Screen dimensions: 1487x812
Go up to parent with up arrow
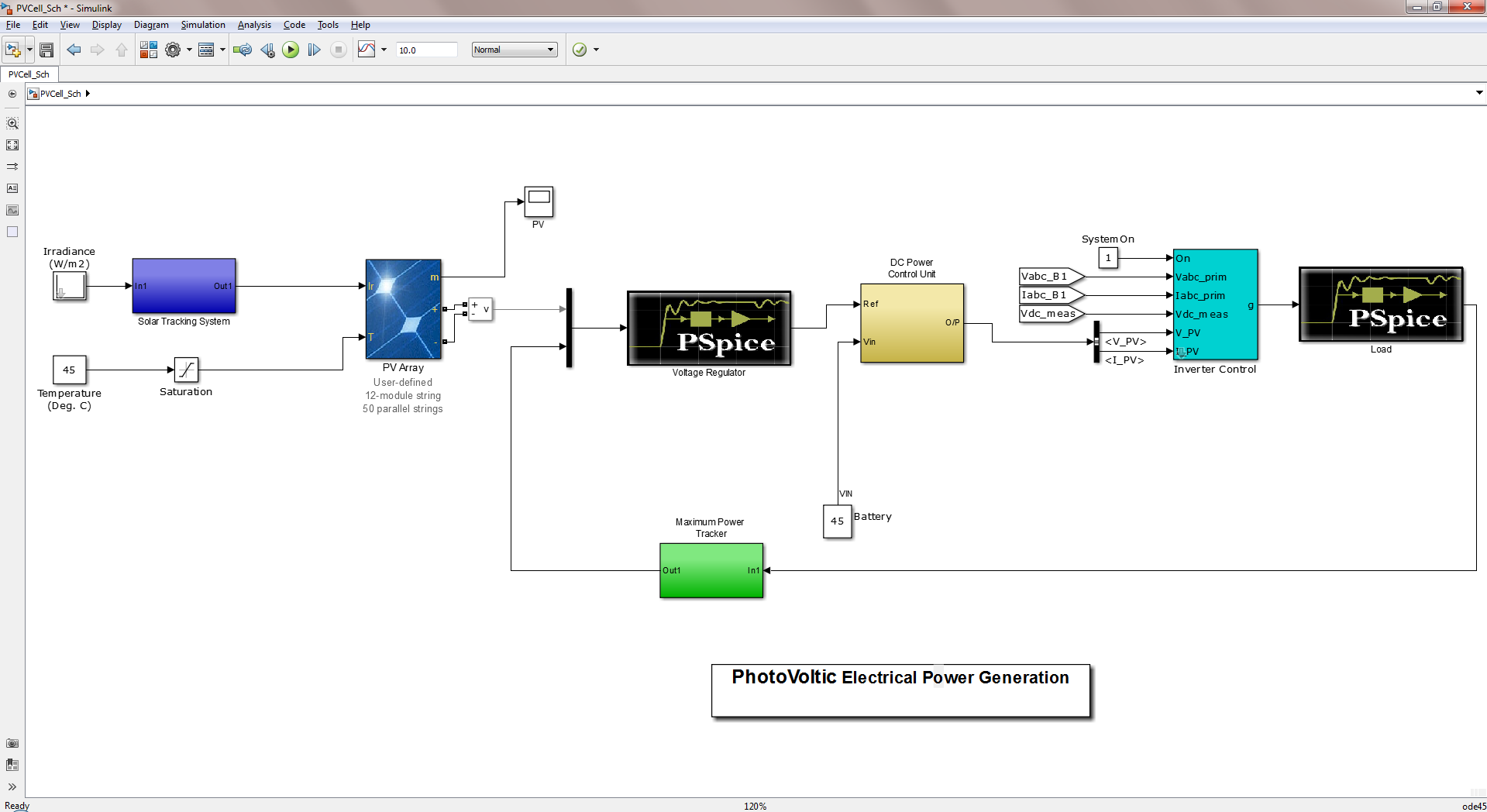[x=122, y=50]
